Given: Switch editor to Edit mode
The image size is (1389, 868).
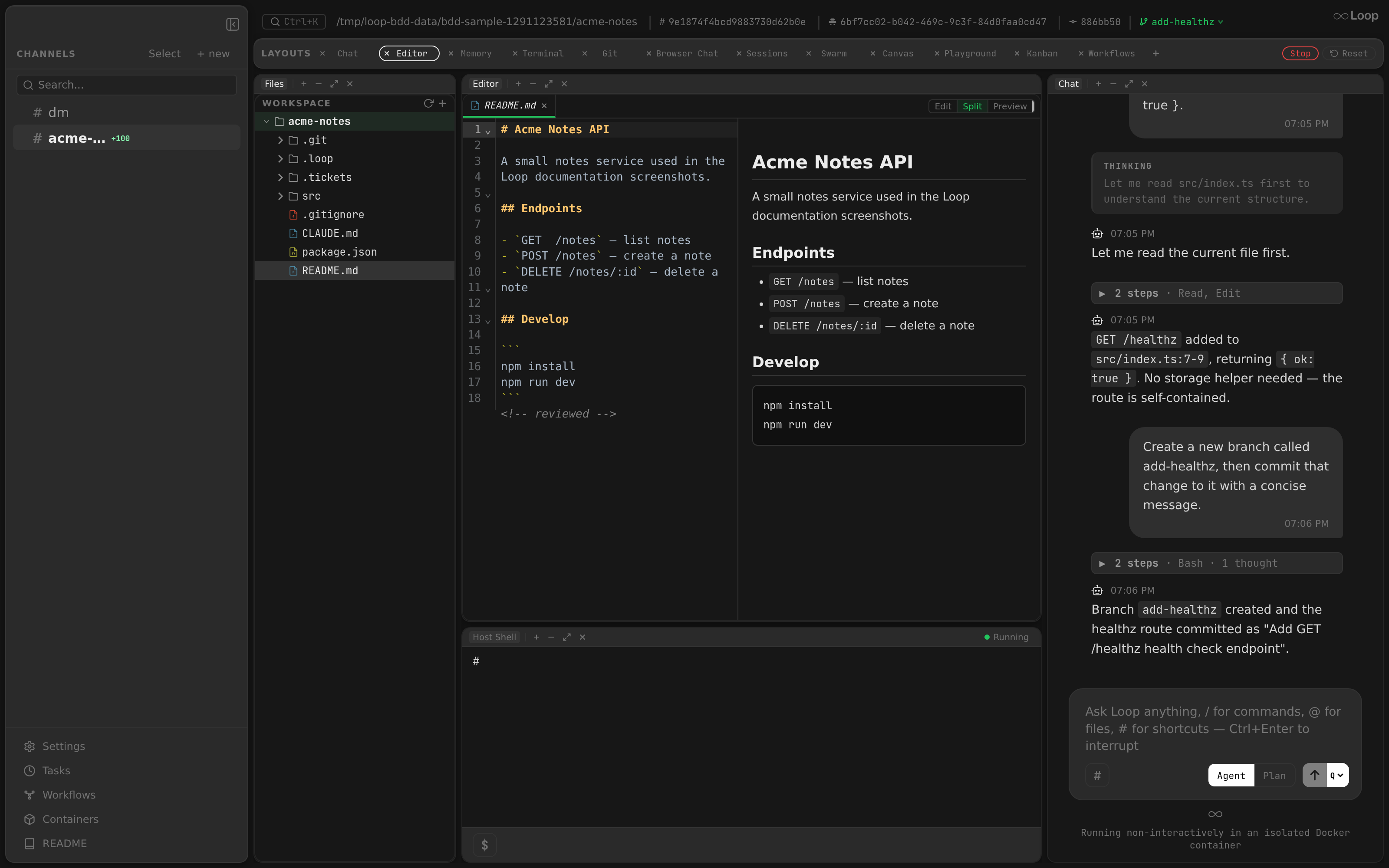Looking at the screenshot, I should 942,106.
